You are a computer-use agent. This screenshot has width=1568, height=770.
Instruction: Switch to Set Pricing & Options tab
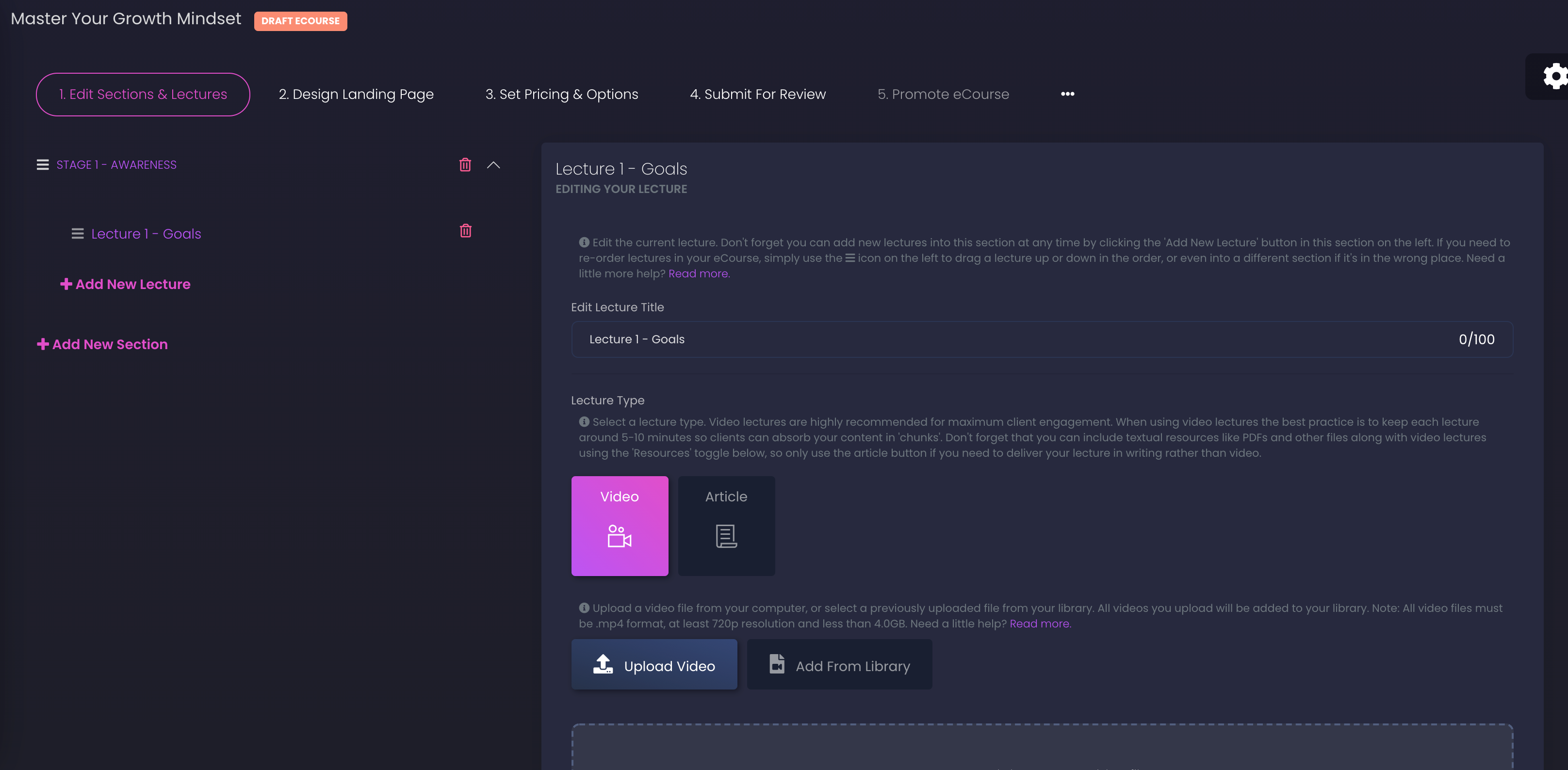coord(561,94)
